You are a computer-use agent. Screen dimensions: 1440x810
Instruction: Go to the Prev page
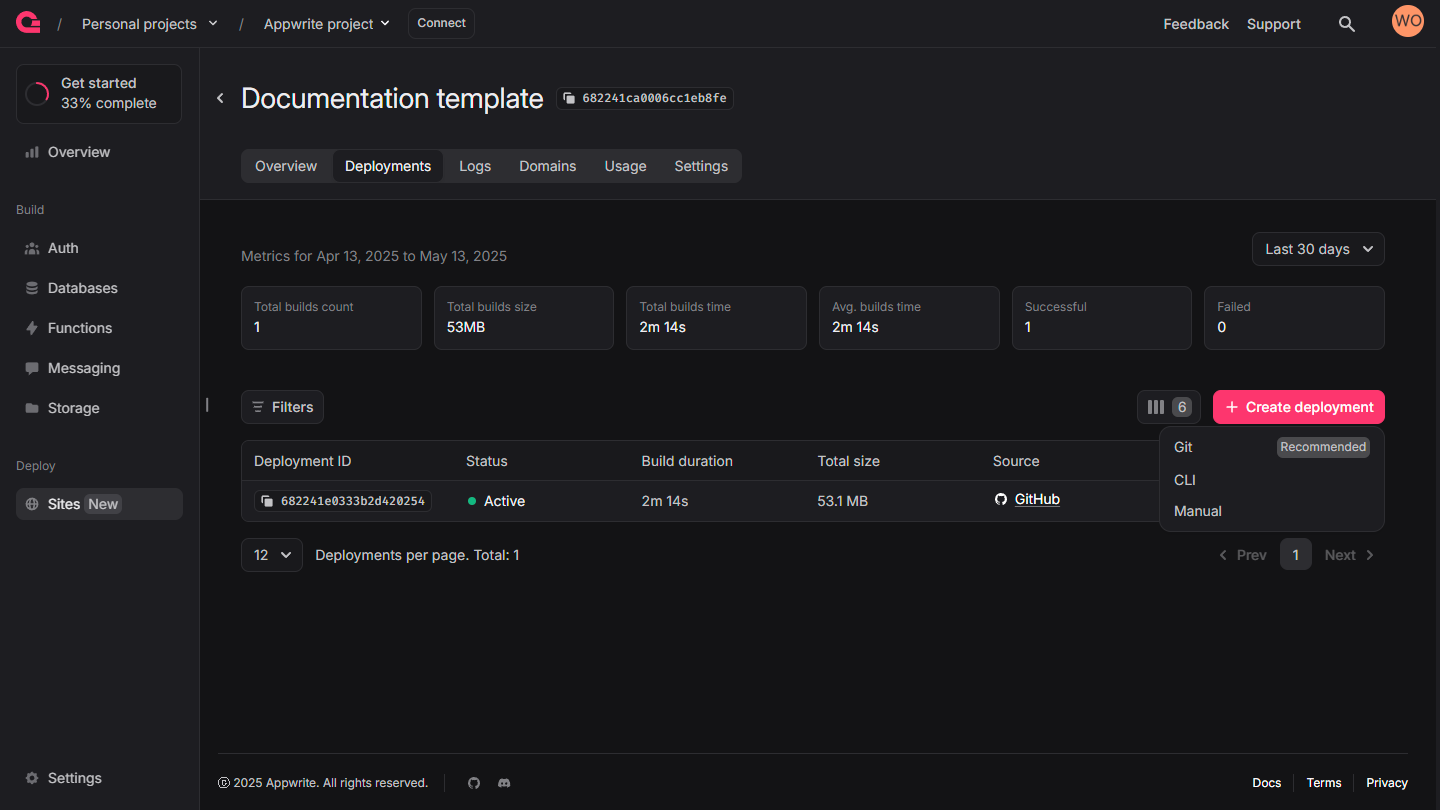[1242, 555]
